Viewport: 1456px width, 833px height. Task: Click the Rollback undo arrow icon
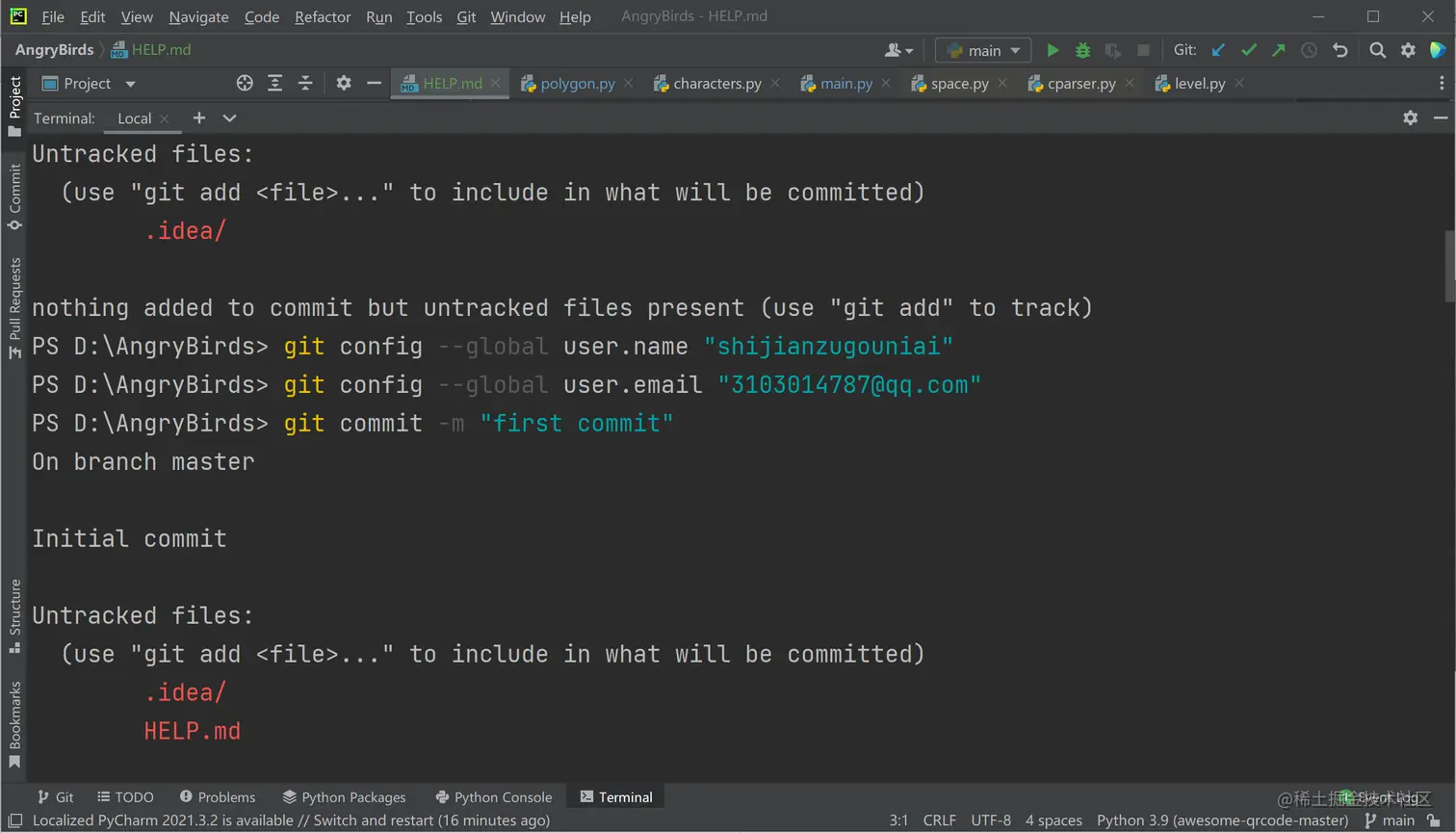(x=1339, y=50)
